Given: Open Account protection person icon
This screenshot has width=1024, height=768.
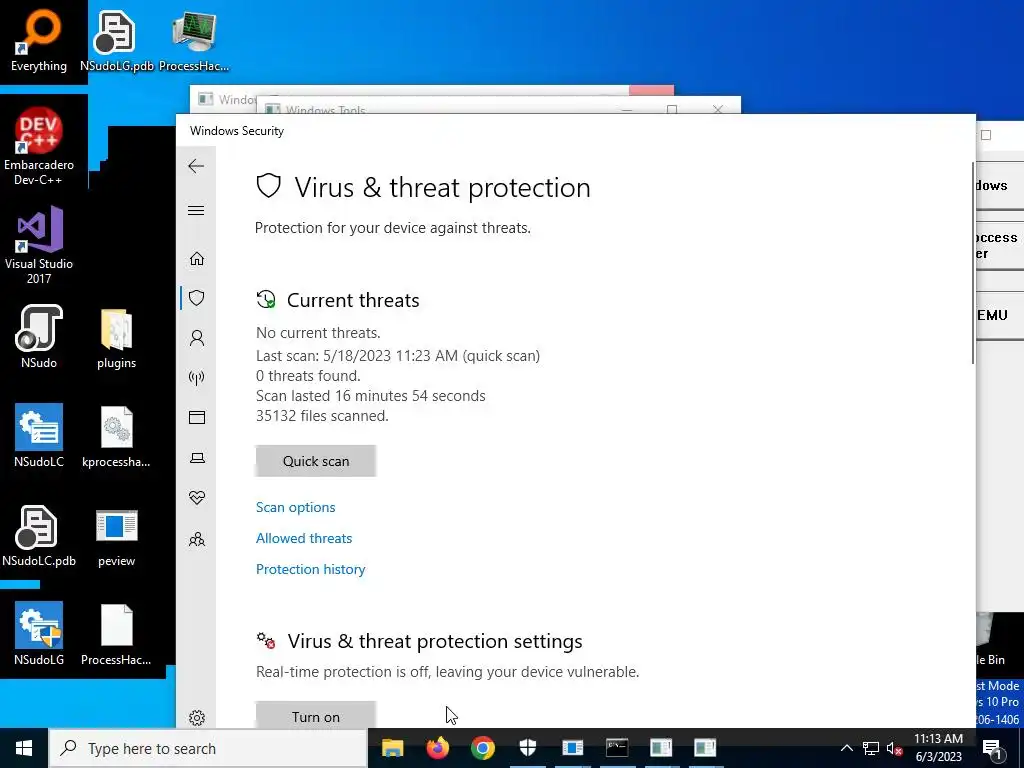Looking at the screenshot, I should tap(197, 338).
